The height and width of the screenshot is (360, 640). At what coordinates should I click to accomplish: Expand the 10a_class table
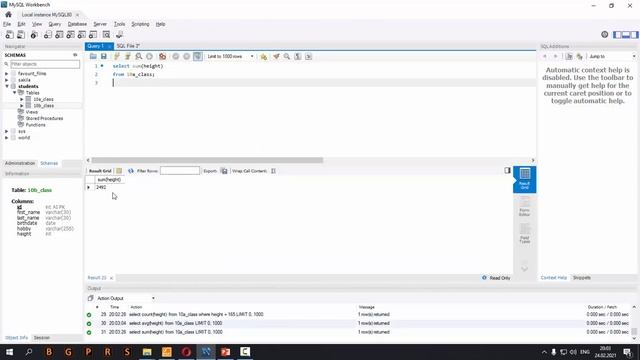tap(22, 99)
